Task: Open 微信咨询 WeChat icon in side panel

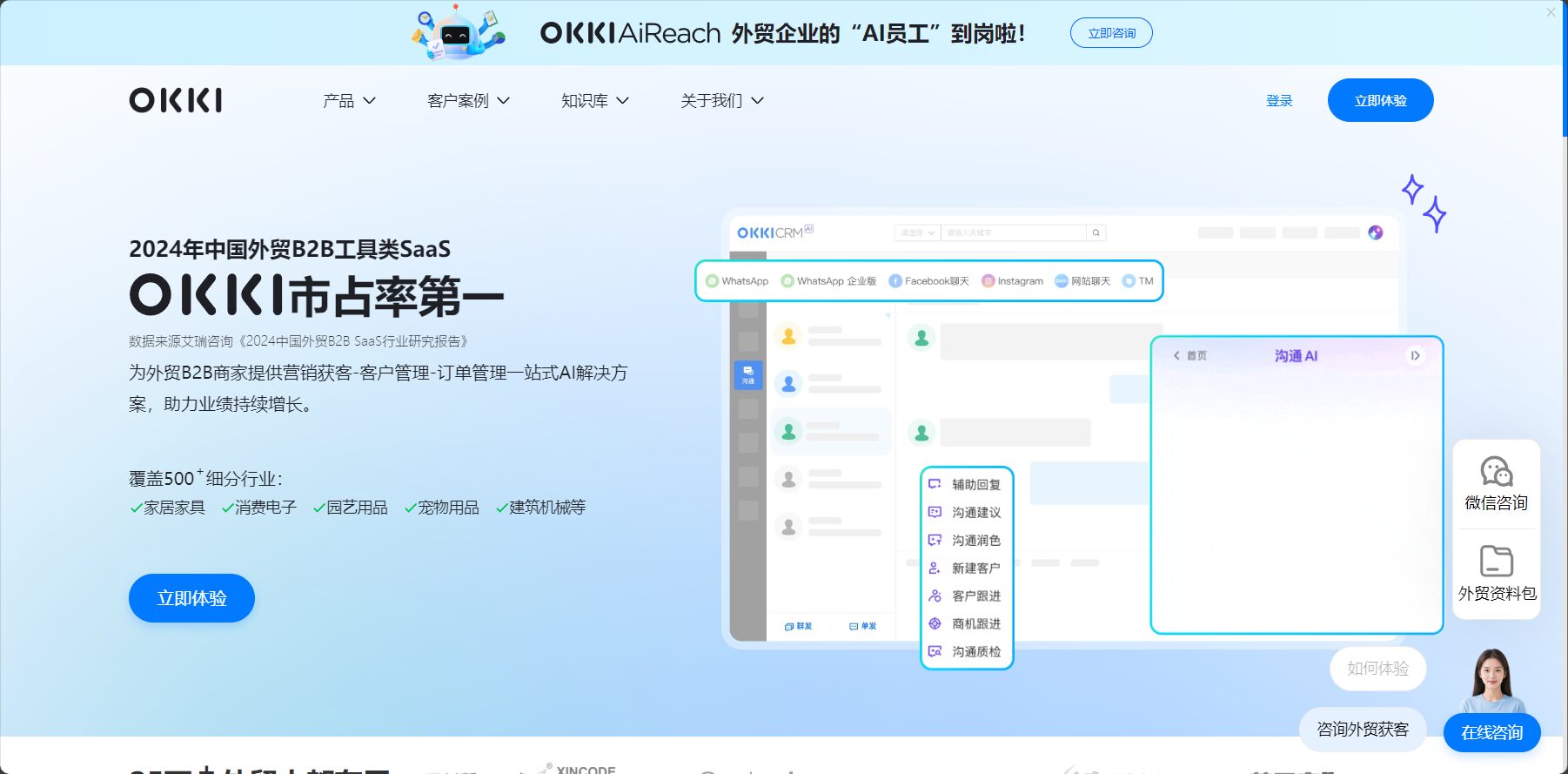Action: click(1497, 472)
